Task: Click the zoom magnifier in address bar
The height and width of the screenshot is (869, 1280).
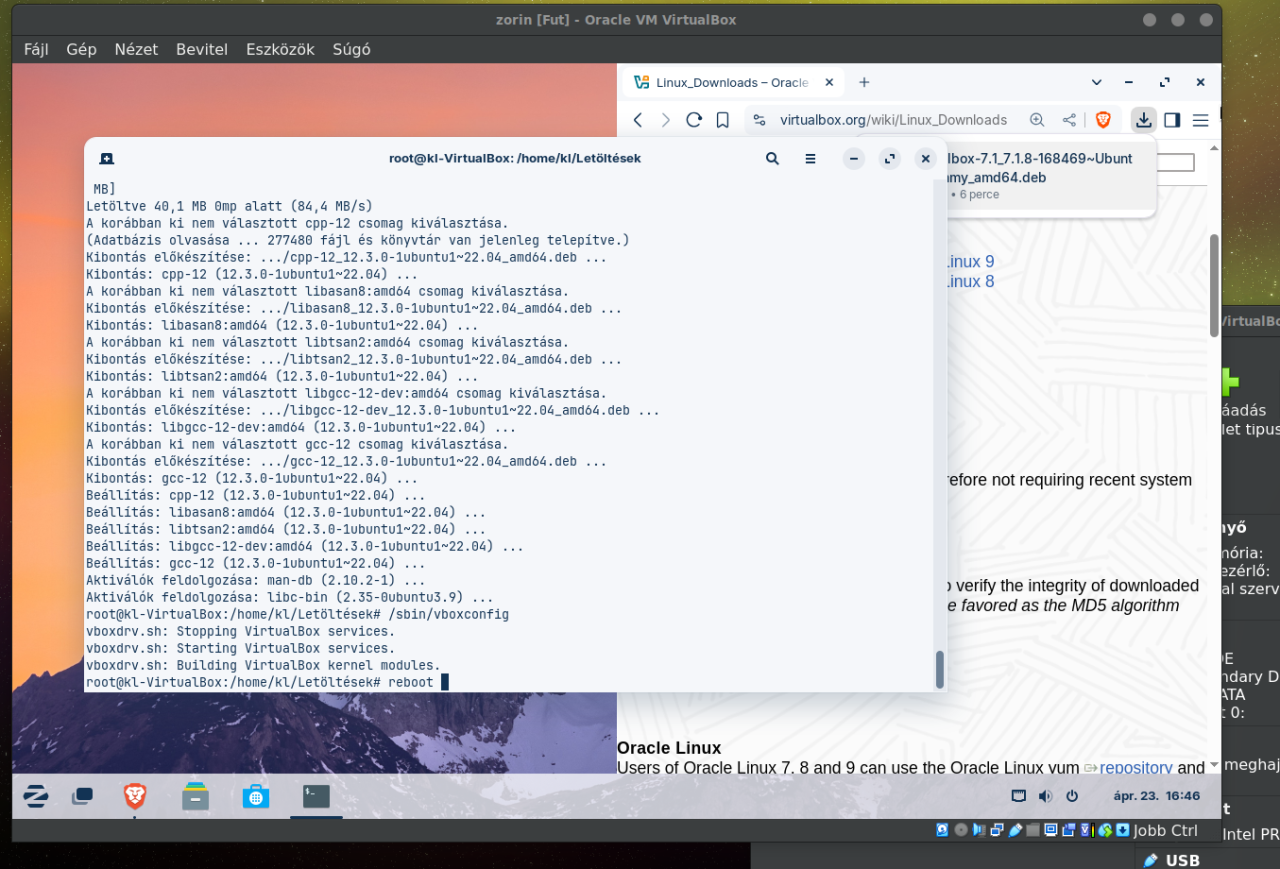Action: [1037, 120]
